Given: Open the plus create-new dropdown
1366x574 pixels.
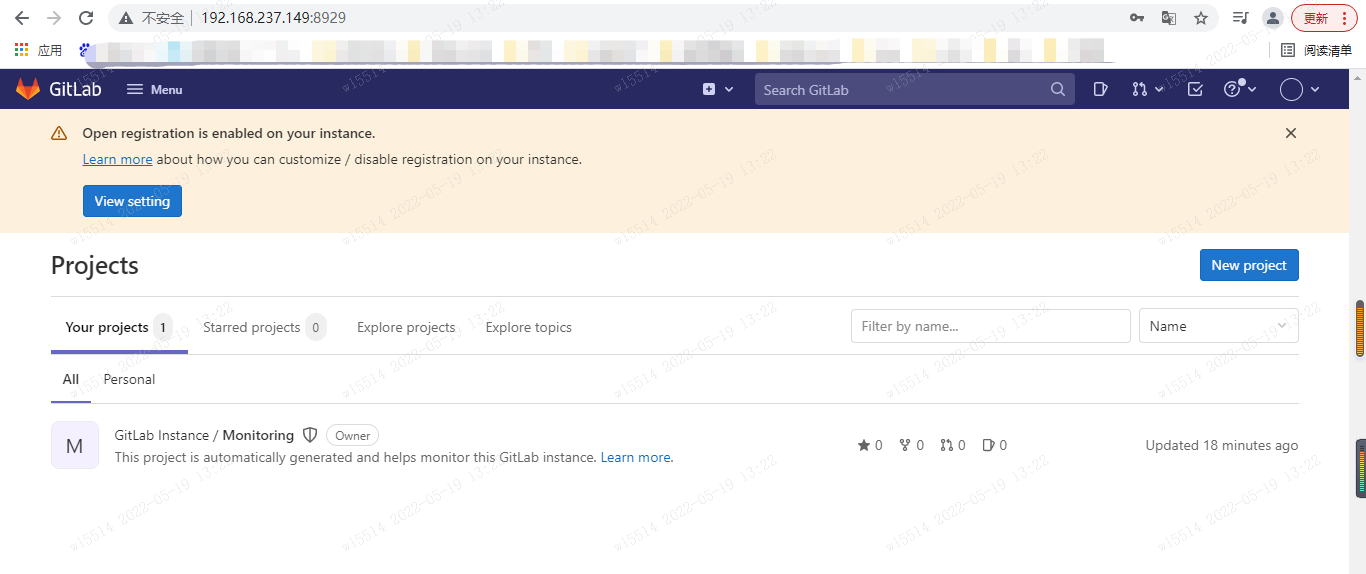Looking at the screenshot, I should coord(718,89).
